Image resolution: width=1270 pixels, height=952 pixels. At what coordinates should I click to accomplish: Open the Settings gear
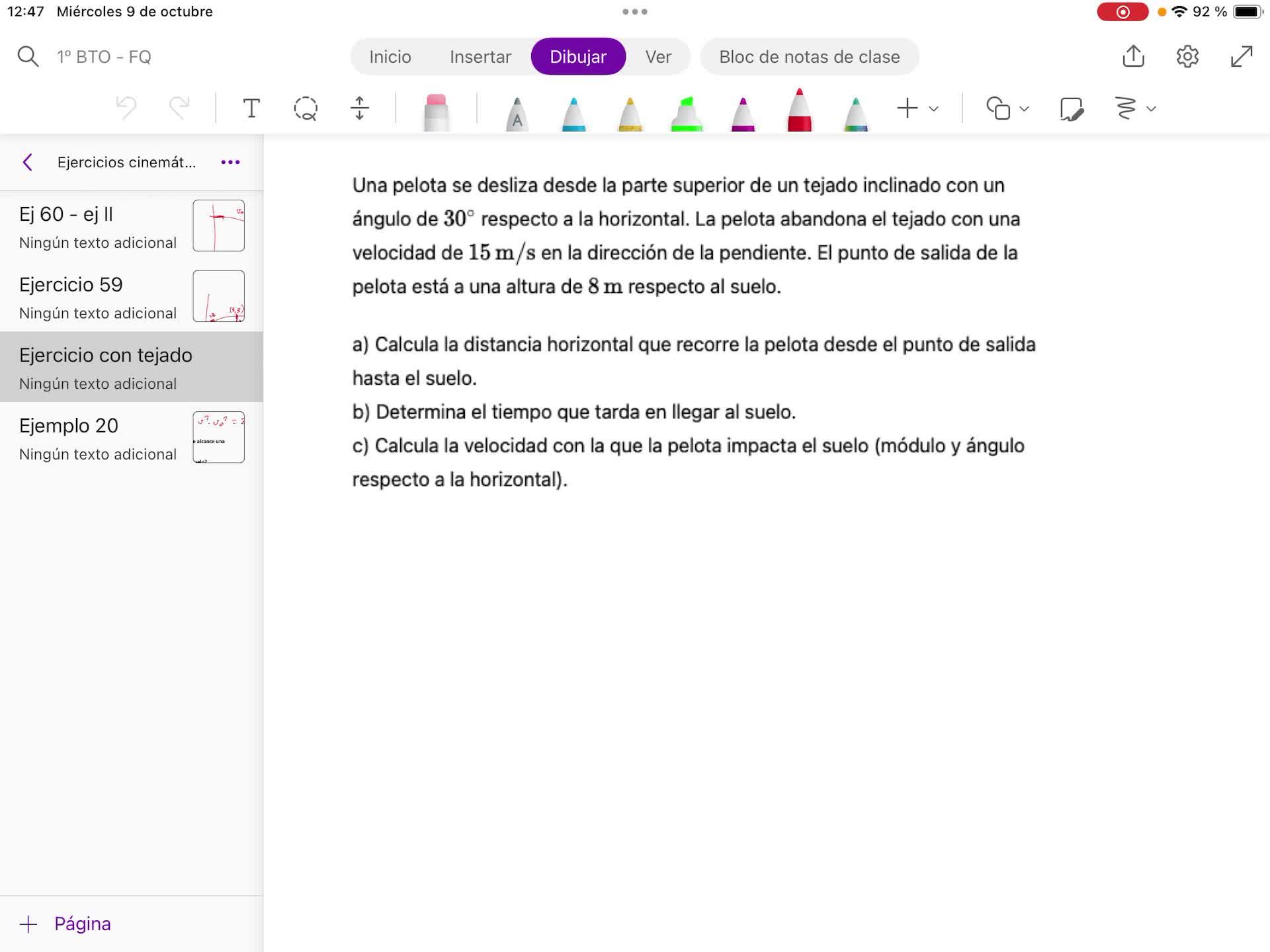(1187, 56)
